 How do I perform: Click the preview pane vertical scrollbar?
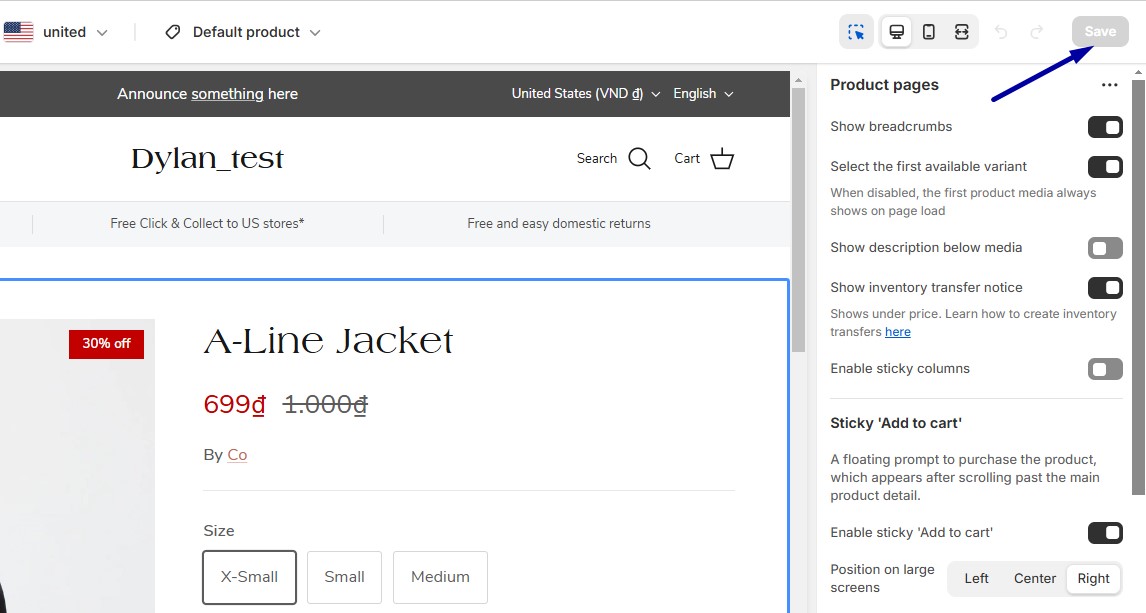pos(798,219)
